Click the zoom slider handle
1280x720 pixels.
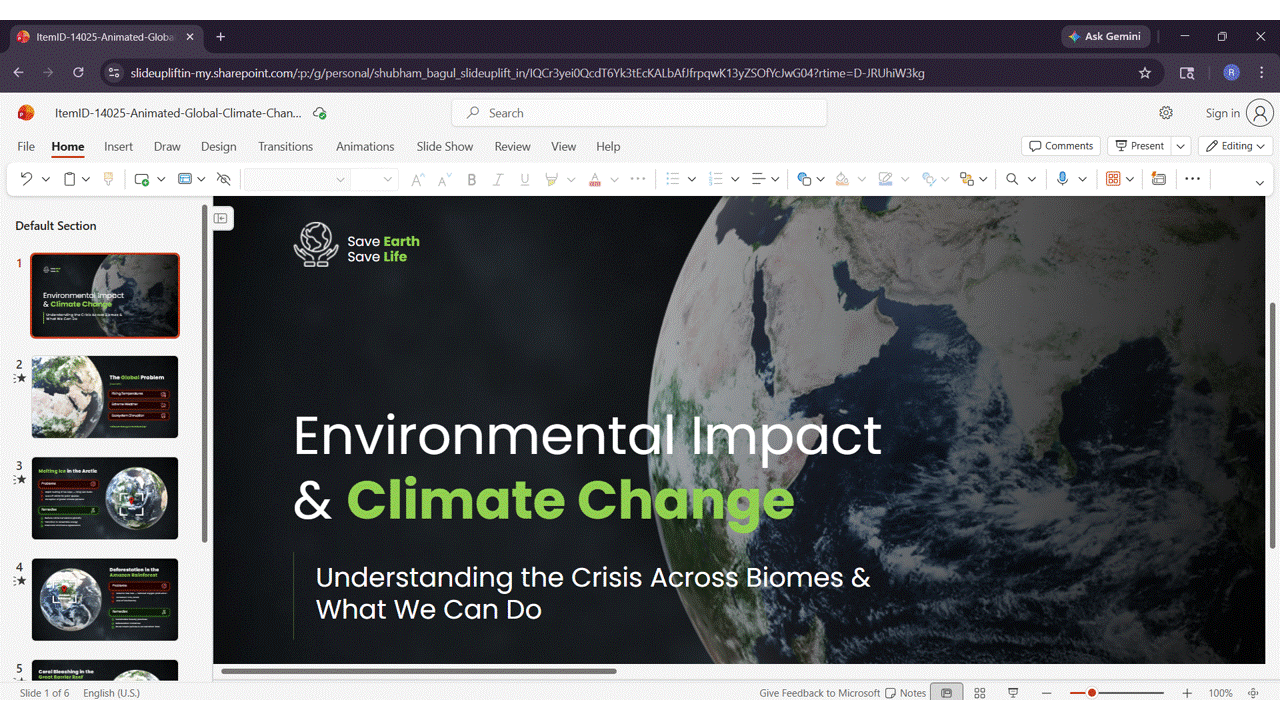point(1092,693)
